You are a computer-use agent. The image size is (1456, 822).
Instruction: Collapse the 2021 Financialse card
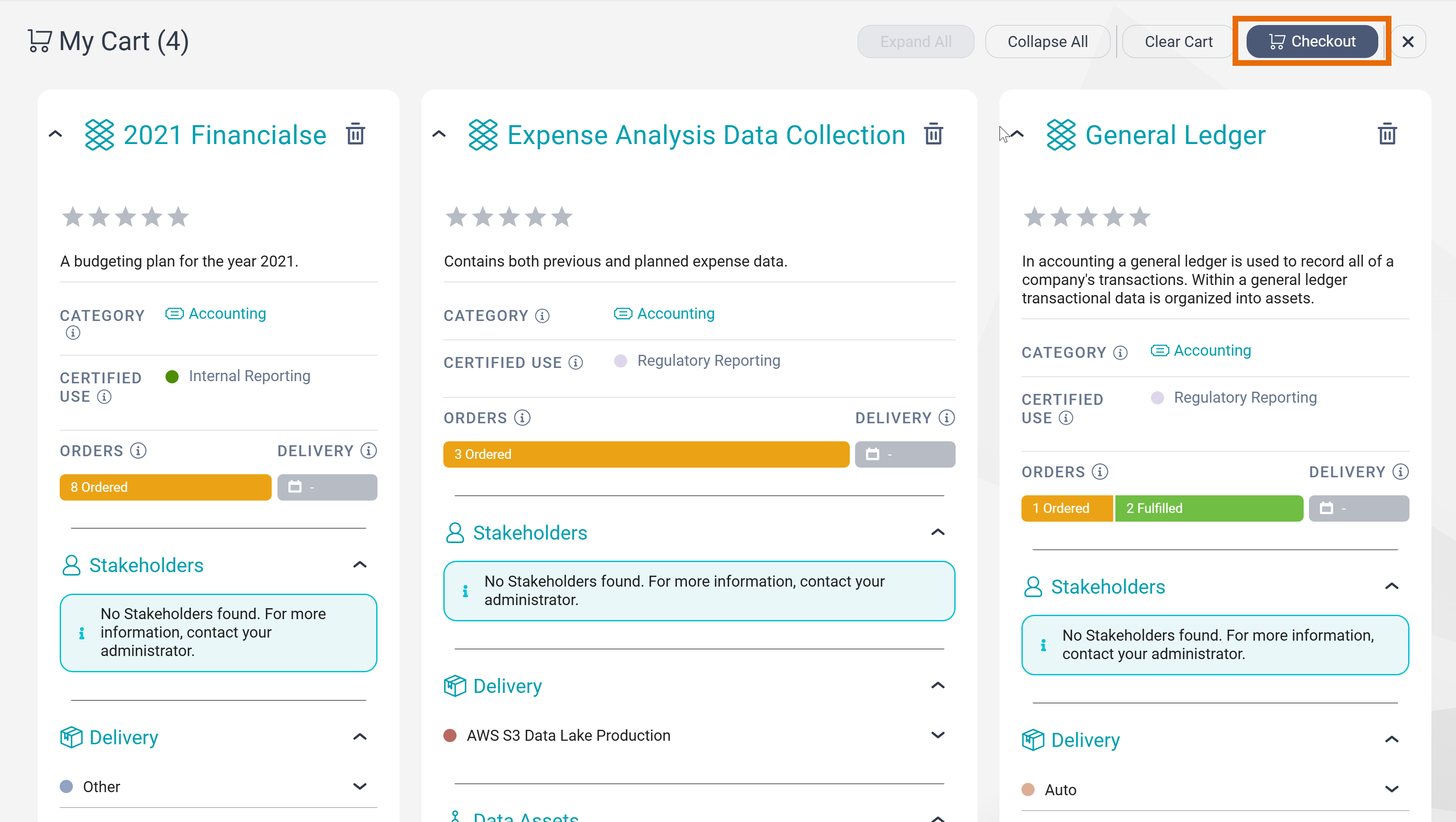(x=55, y=134)
